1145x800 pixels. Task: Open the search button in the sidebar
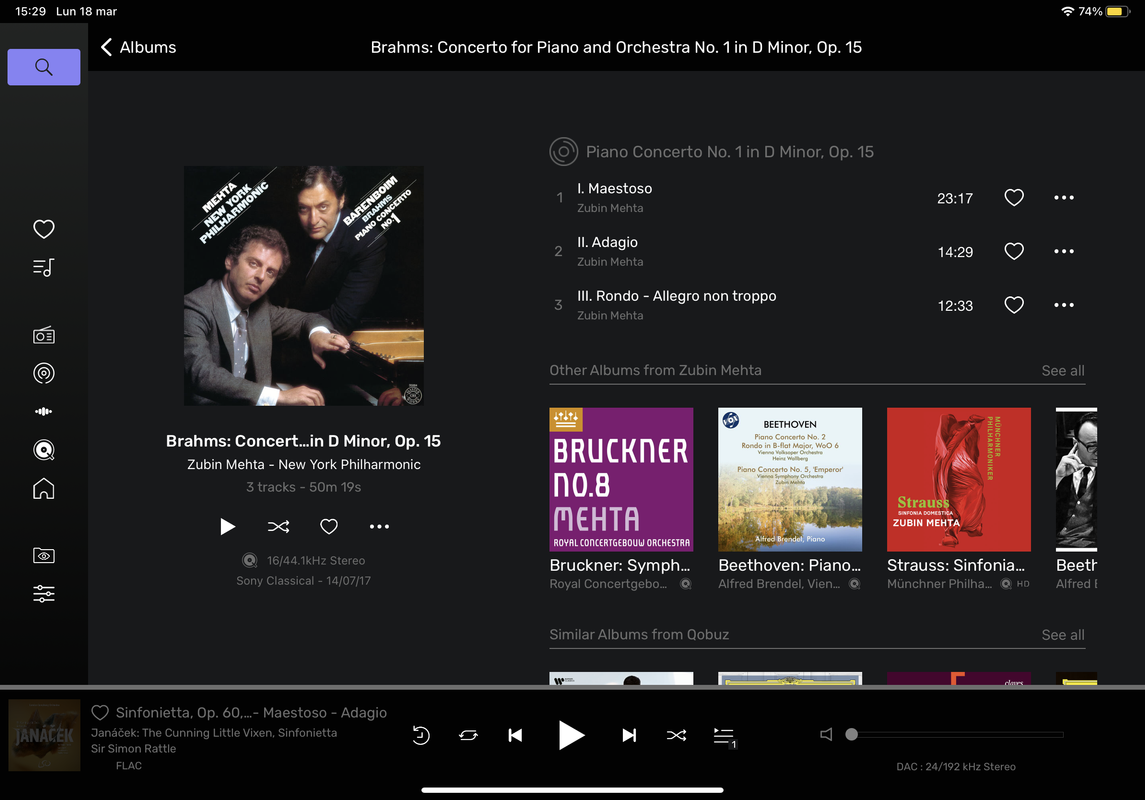(44, 67)
